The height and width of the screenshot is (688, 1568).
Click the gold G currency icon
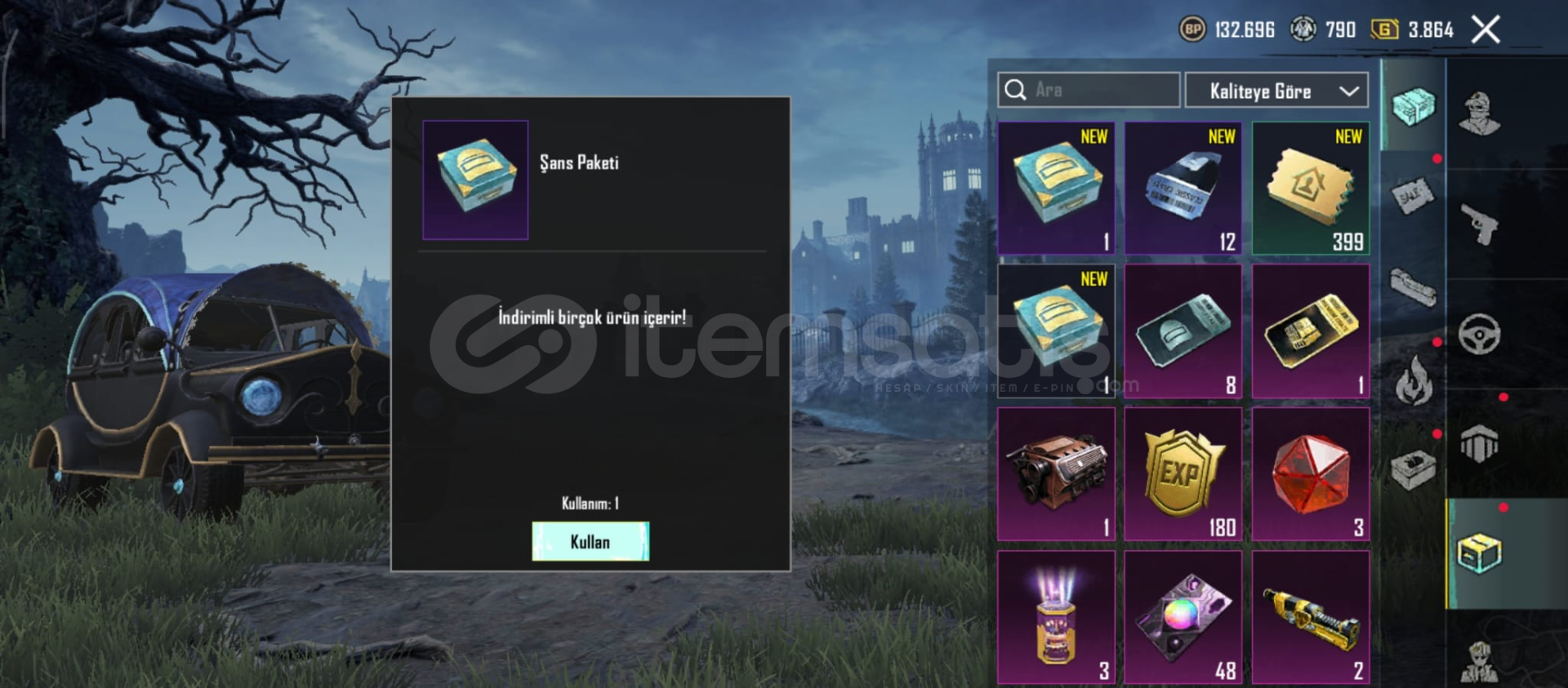click(x=1384, y=30)
